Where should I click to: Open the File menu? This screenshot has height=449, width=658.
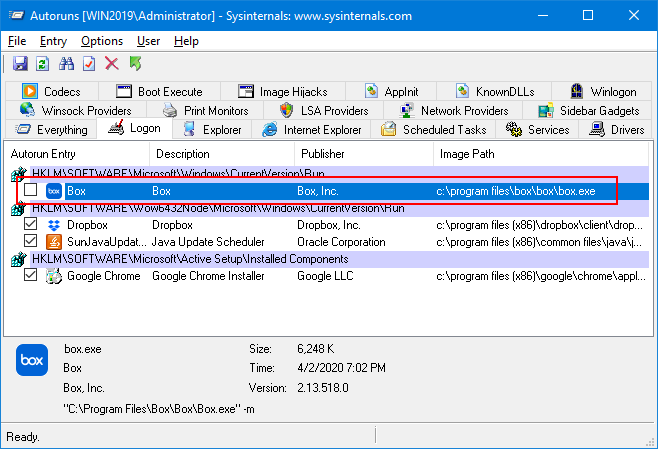(x=17, y=41)
